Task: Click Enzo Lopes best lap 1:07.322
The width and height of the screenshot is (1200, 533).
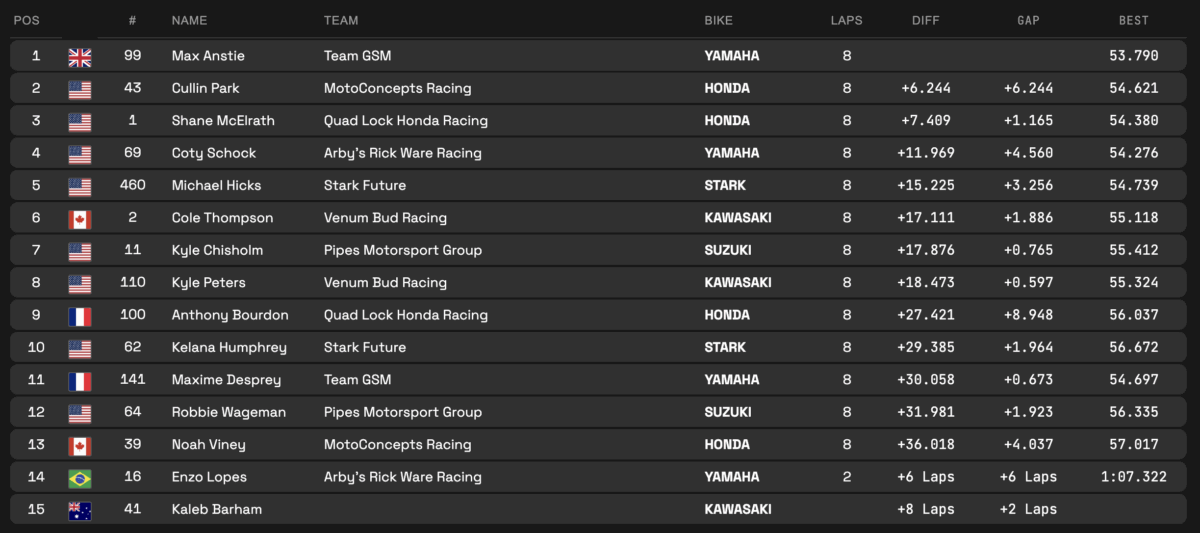Action: pyautogui.click(x=1133, y=478)
